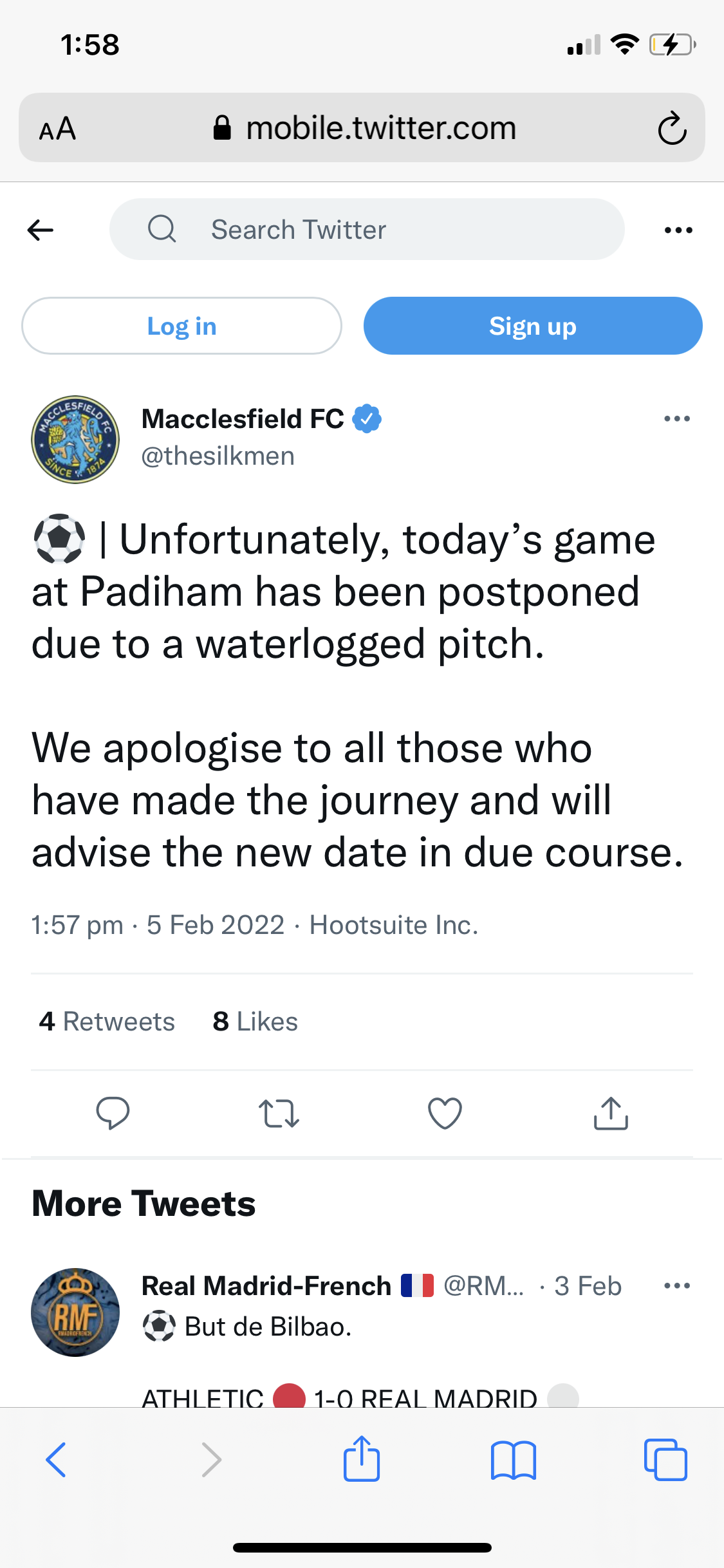Open the AA reader text options
This screenshot has width=724, height=1568.
pos(58,129)
